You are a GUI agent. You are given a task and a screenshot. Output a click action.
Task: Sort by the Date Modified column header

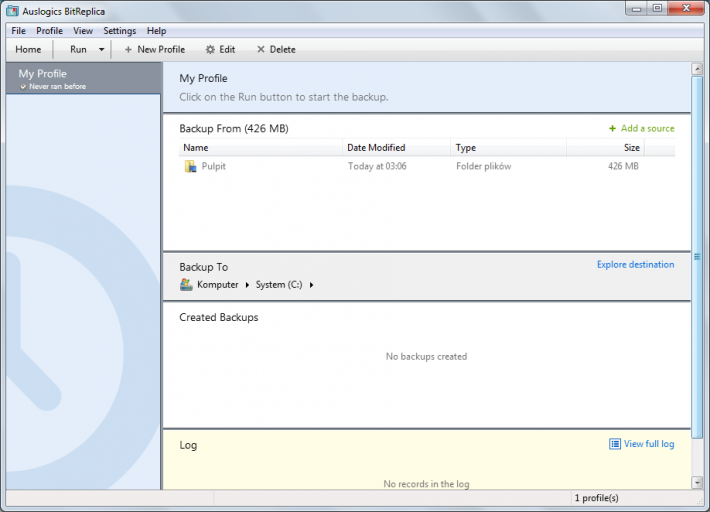pos(396,148)
